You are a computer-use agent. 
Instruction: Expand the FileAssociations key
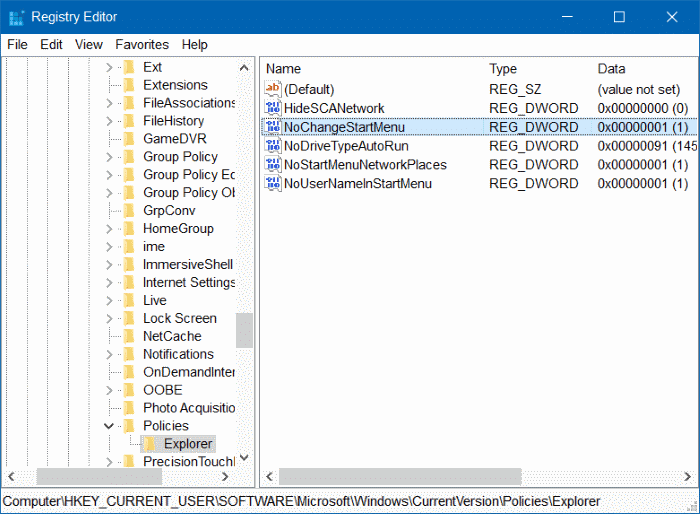pos(109,103)
